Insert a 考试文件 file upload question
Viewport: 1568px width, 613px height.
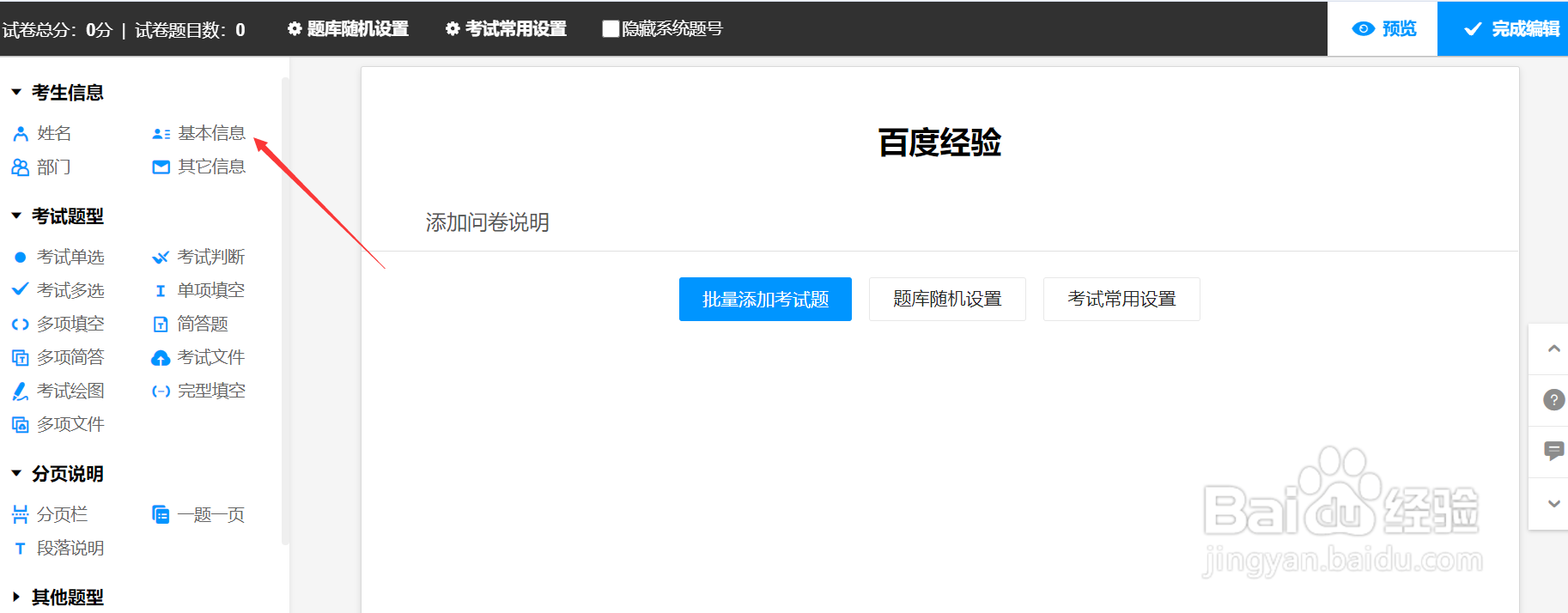coord(198,357)
